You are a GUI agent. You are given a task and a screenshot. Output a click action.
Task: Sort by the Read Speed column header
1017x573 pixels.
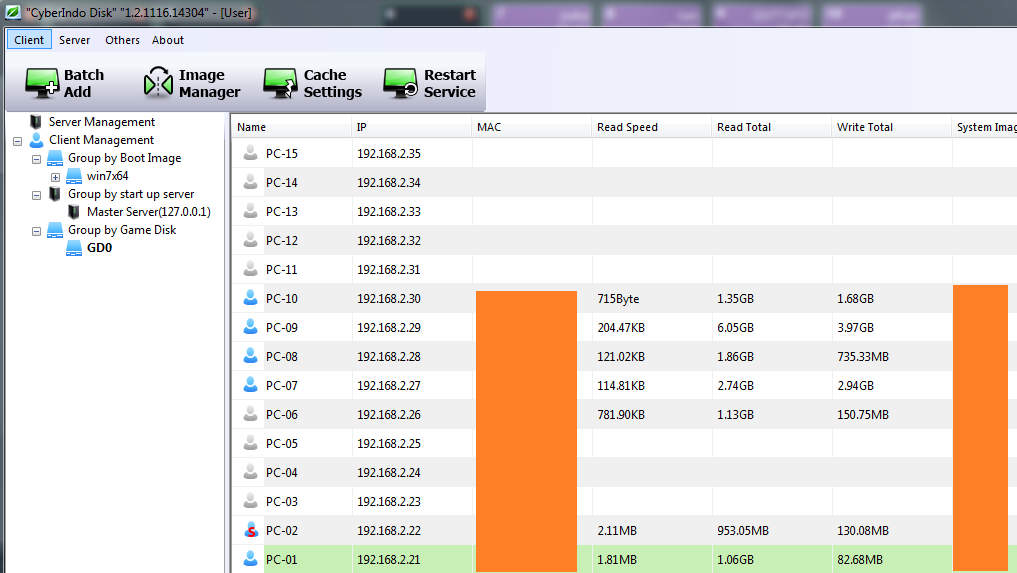tap(651, 127)
